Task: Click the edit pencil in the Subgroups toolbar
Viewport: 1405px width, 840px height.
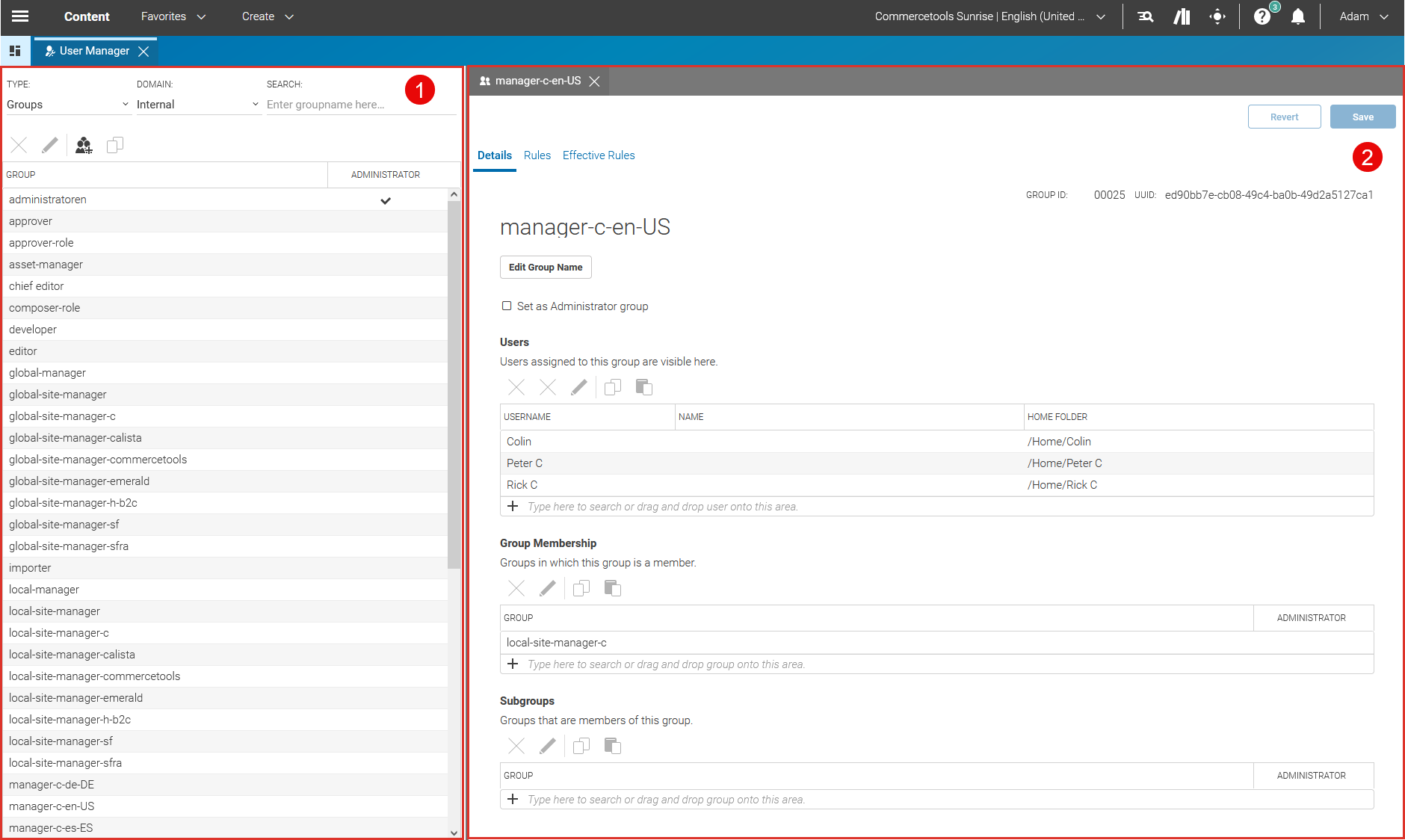Action: [548, 746]
